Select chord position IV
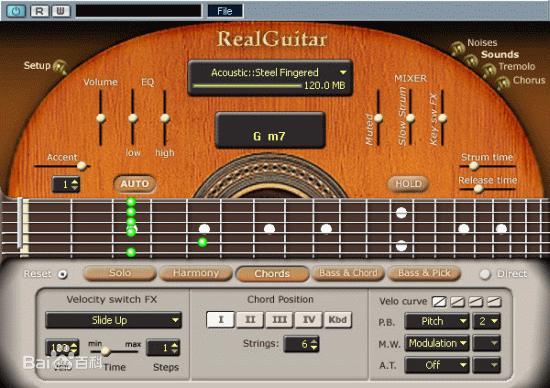Viewport: 550px width, 388px height. pos(309,320)
